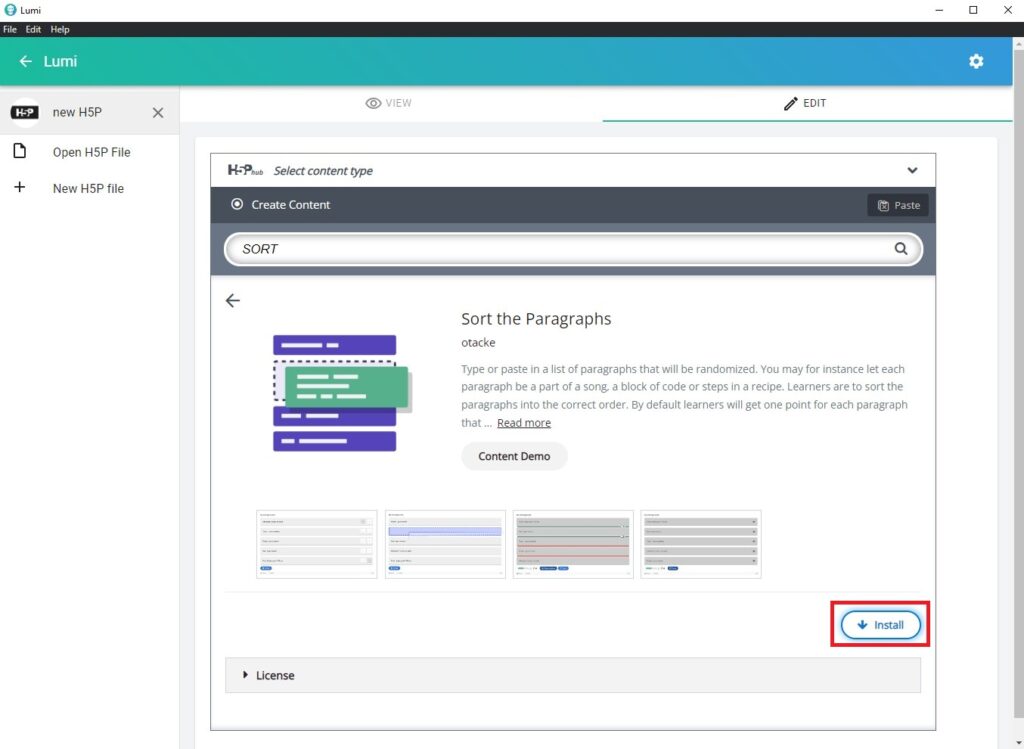Expand description with Read more link
Screen dimensions: 1024x749
(523, 423)
